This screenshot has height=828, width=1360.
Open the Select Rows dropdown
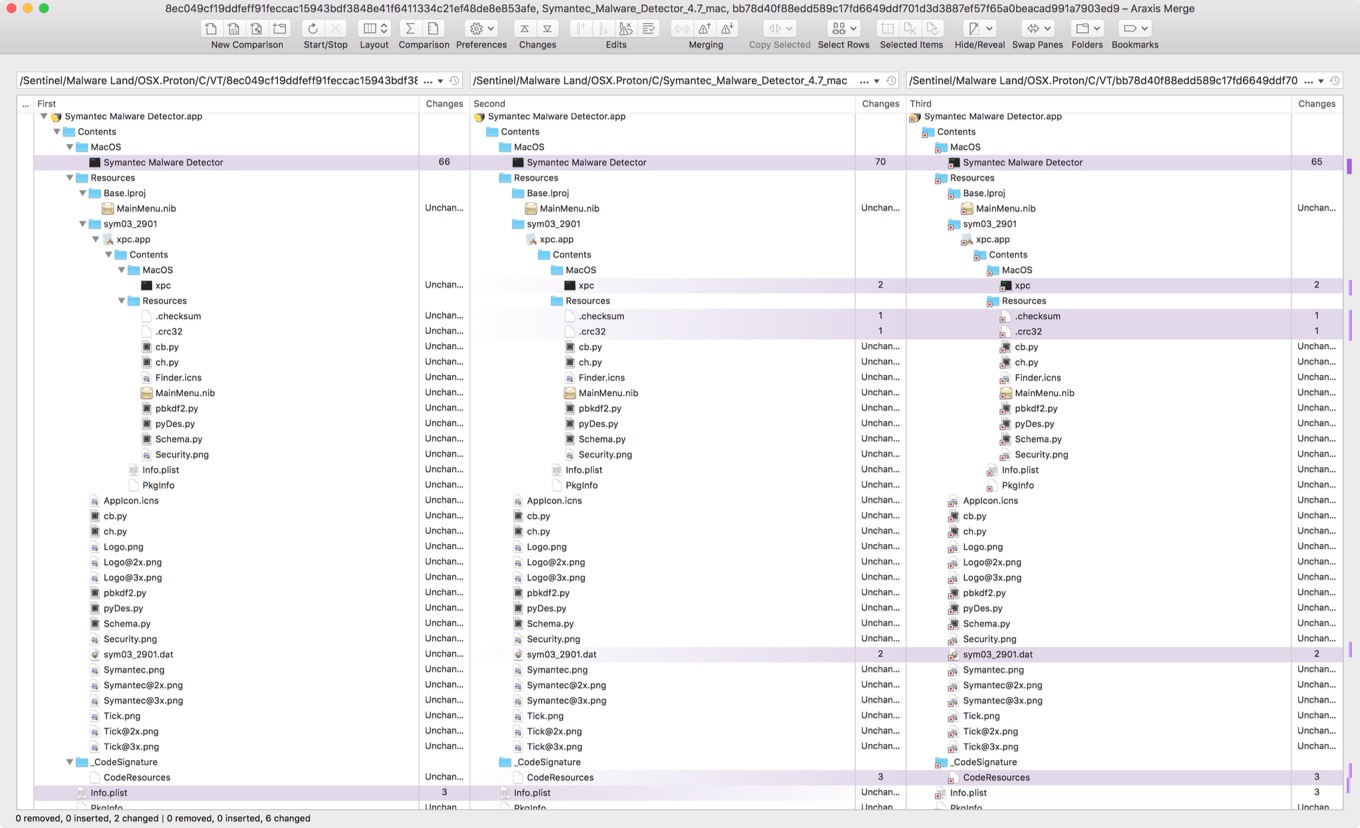[x=844, y=29]
